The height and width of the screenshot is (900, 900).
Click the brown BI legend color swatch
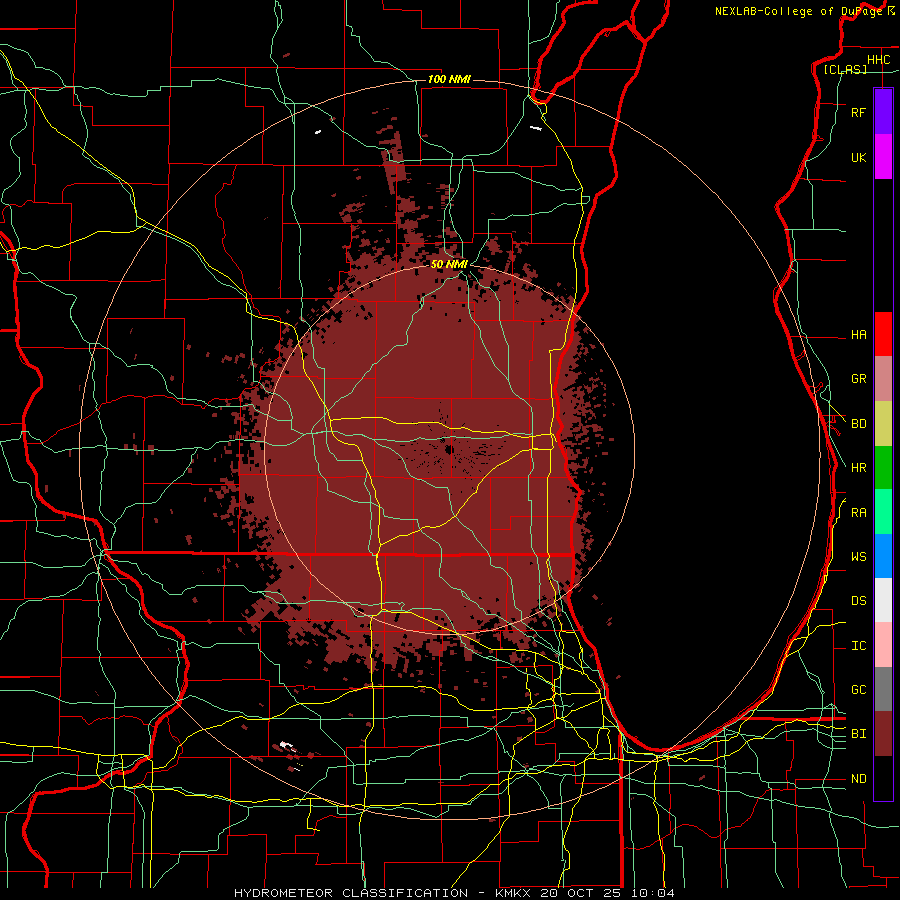coord(883,734)
